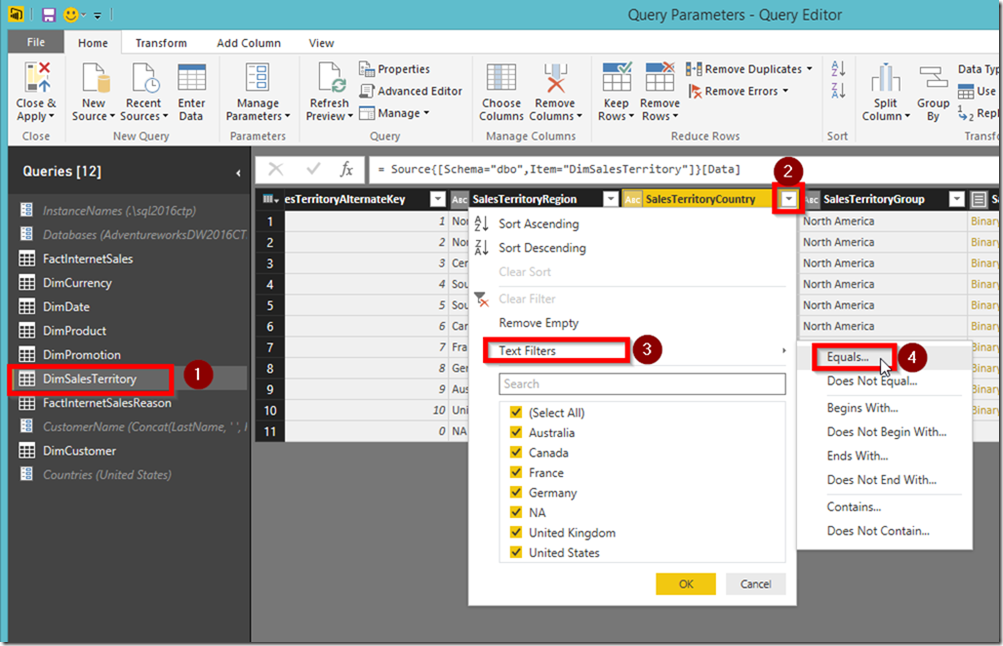Open New Source in the ribbon
This screenshot has height=646, width=1003.
93,91
